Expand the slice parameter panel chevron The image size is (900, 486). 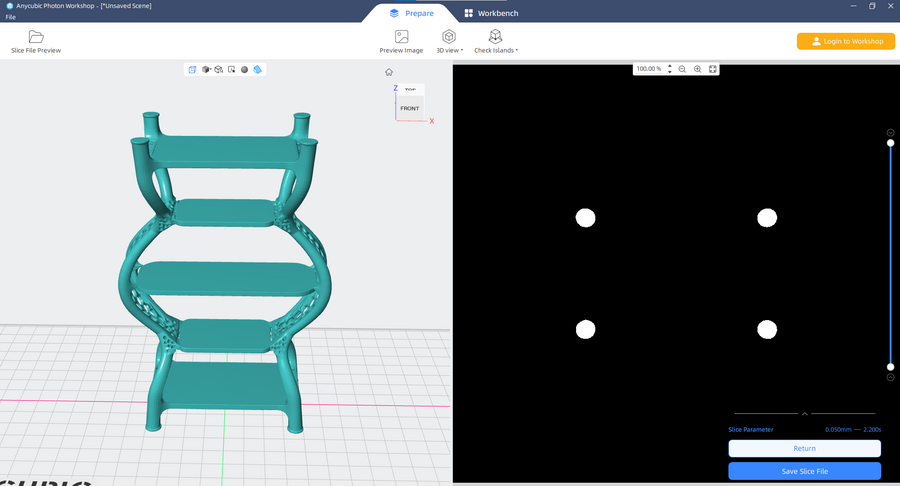[805, 413]
